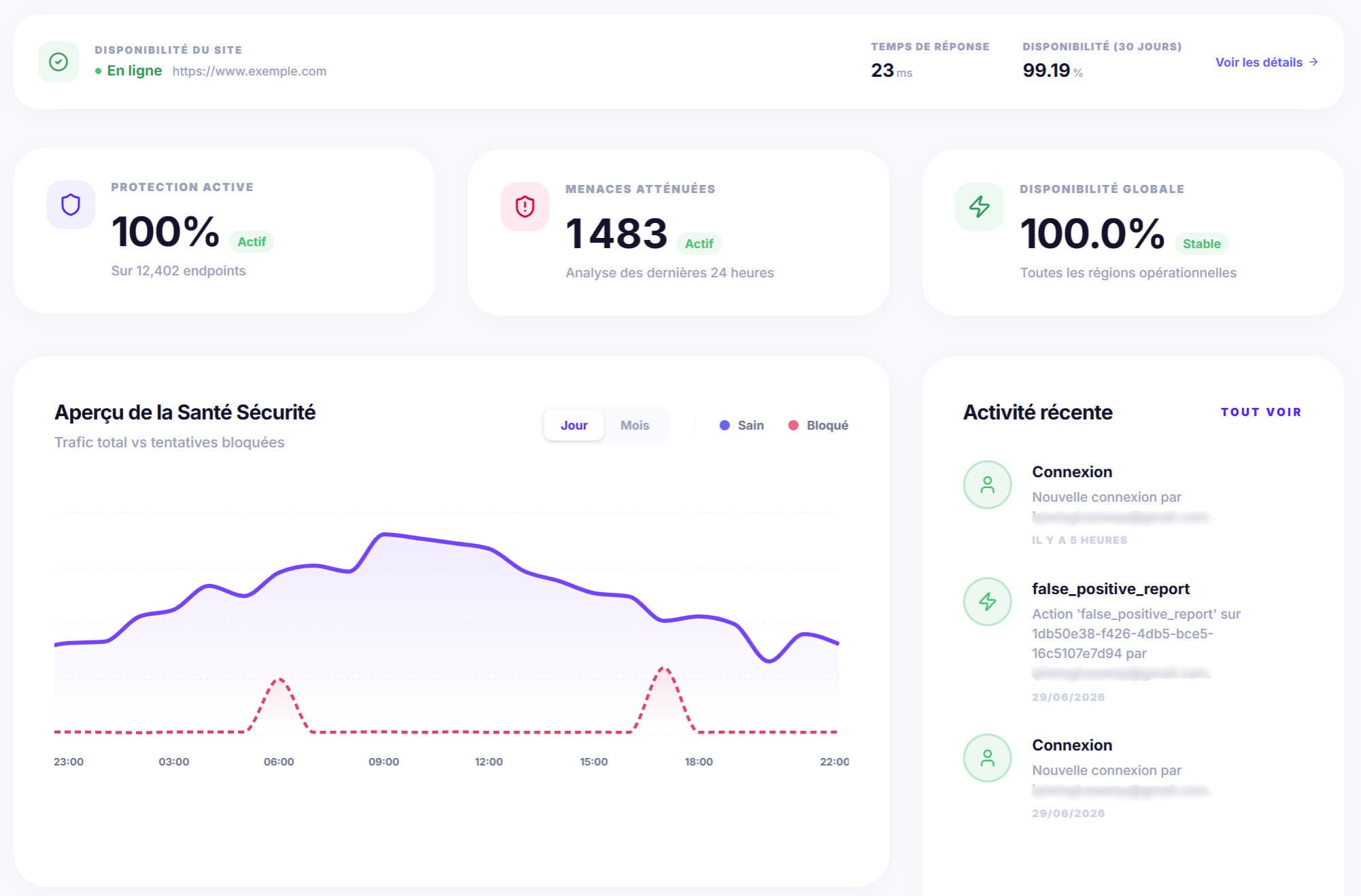
Task: Click 'Sur 12,402 endpoints' text
Action: tap(178, 271)
